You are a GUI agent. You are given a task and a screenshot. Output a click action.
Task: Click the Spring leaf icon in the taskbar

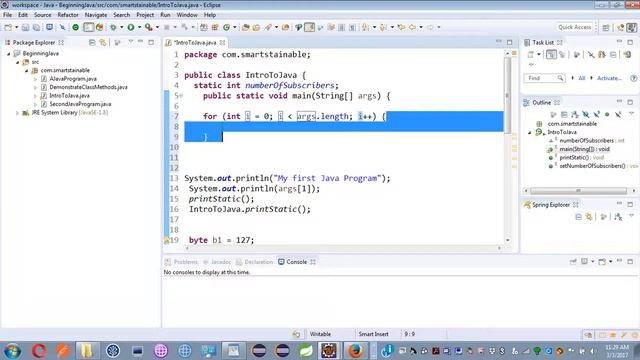[x=305, y=351]
